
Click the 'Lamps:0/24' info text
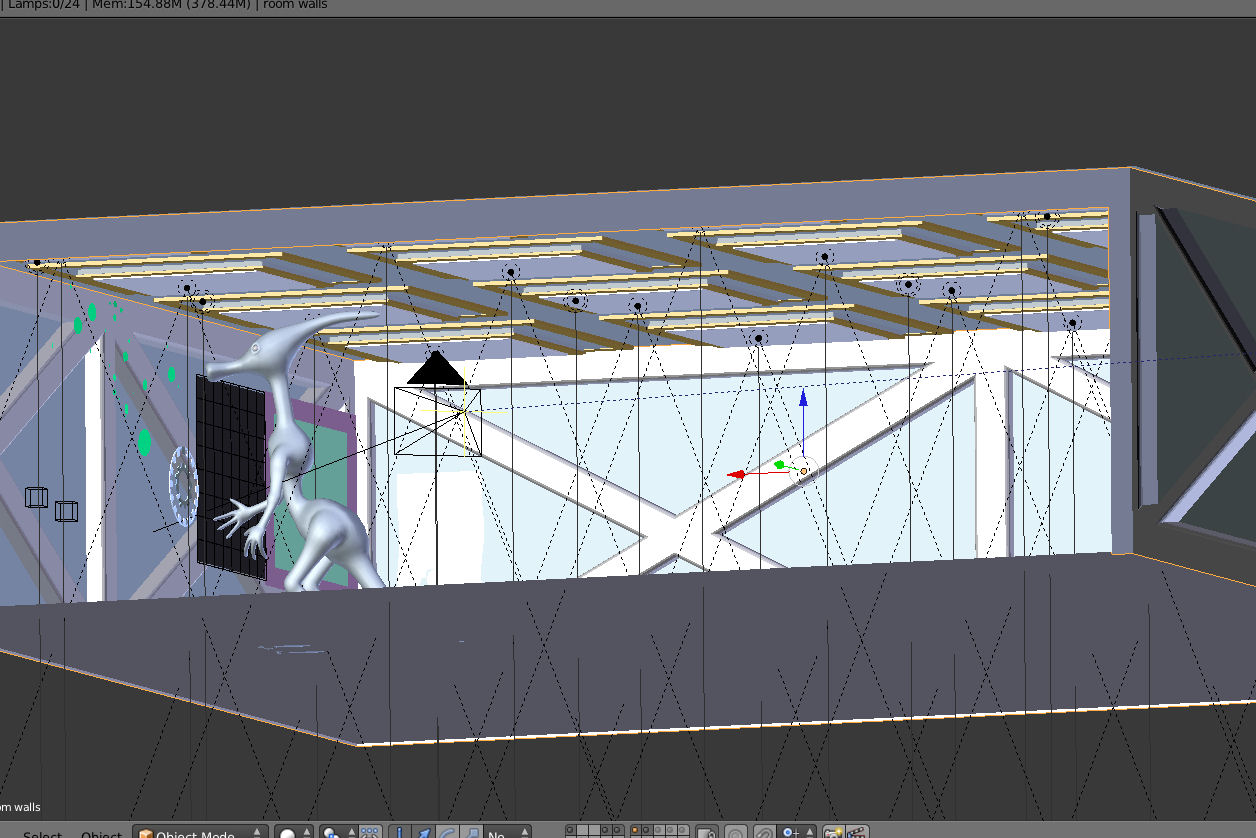tap(42, 5)
